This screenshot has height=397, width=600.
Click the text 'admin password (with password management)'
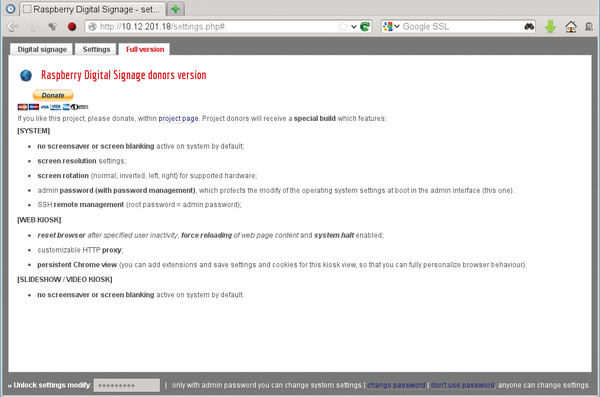116,191
